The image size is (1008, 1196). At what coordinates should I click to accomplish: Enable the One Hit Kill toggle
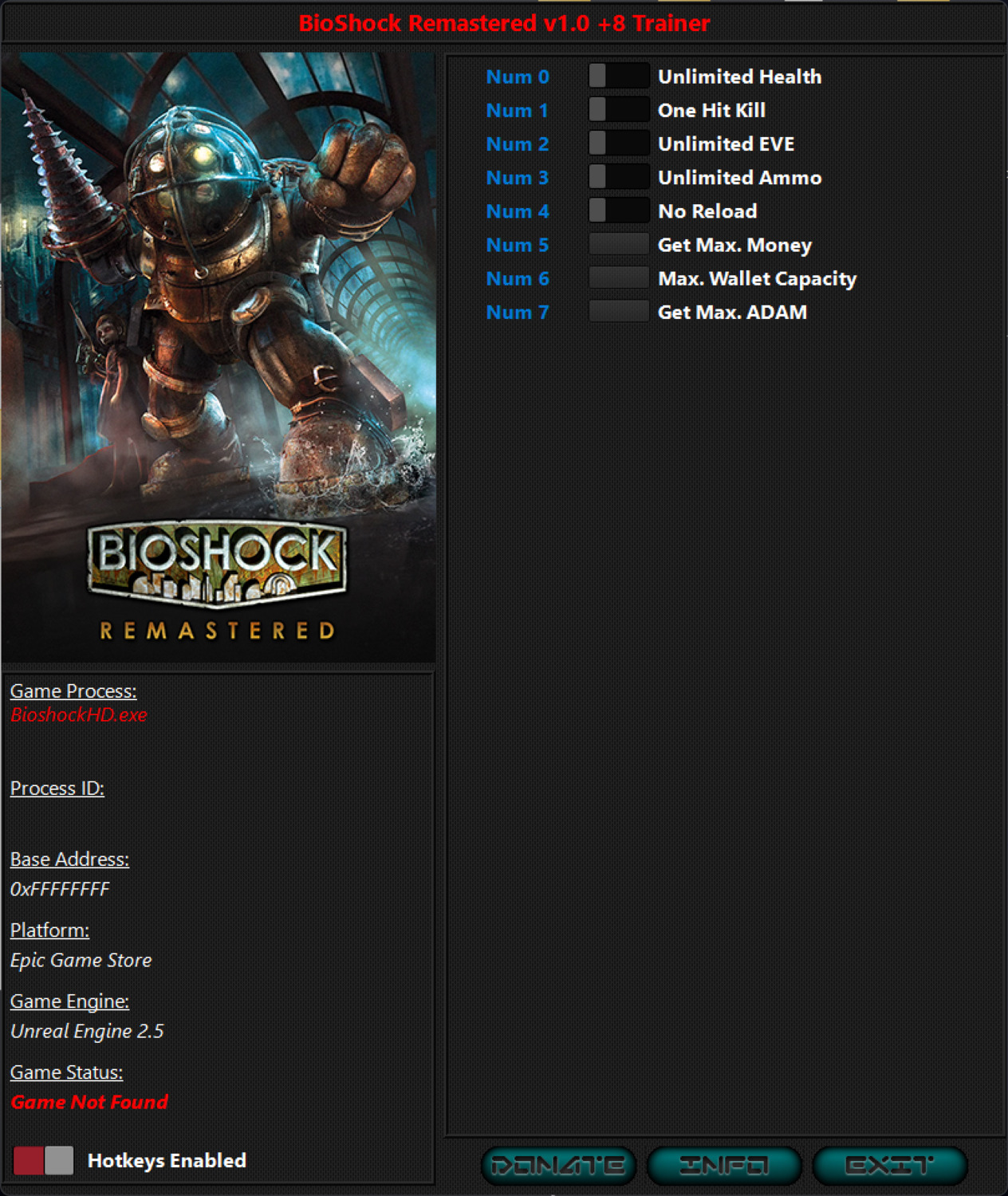618,110
